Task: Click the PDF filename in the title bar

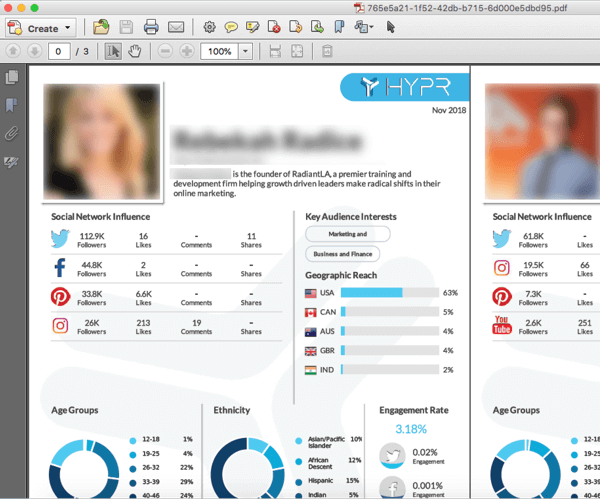Action: coord(467,8)
